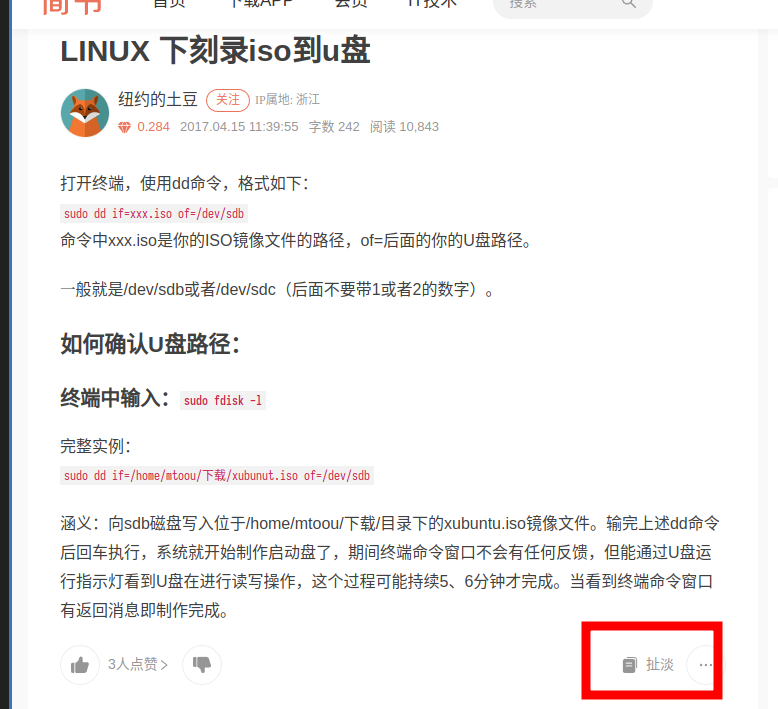Click the thumbs-down dislike icon
Image resolution: width=778 pixels, height=709 pixels.
click(201, 665)
